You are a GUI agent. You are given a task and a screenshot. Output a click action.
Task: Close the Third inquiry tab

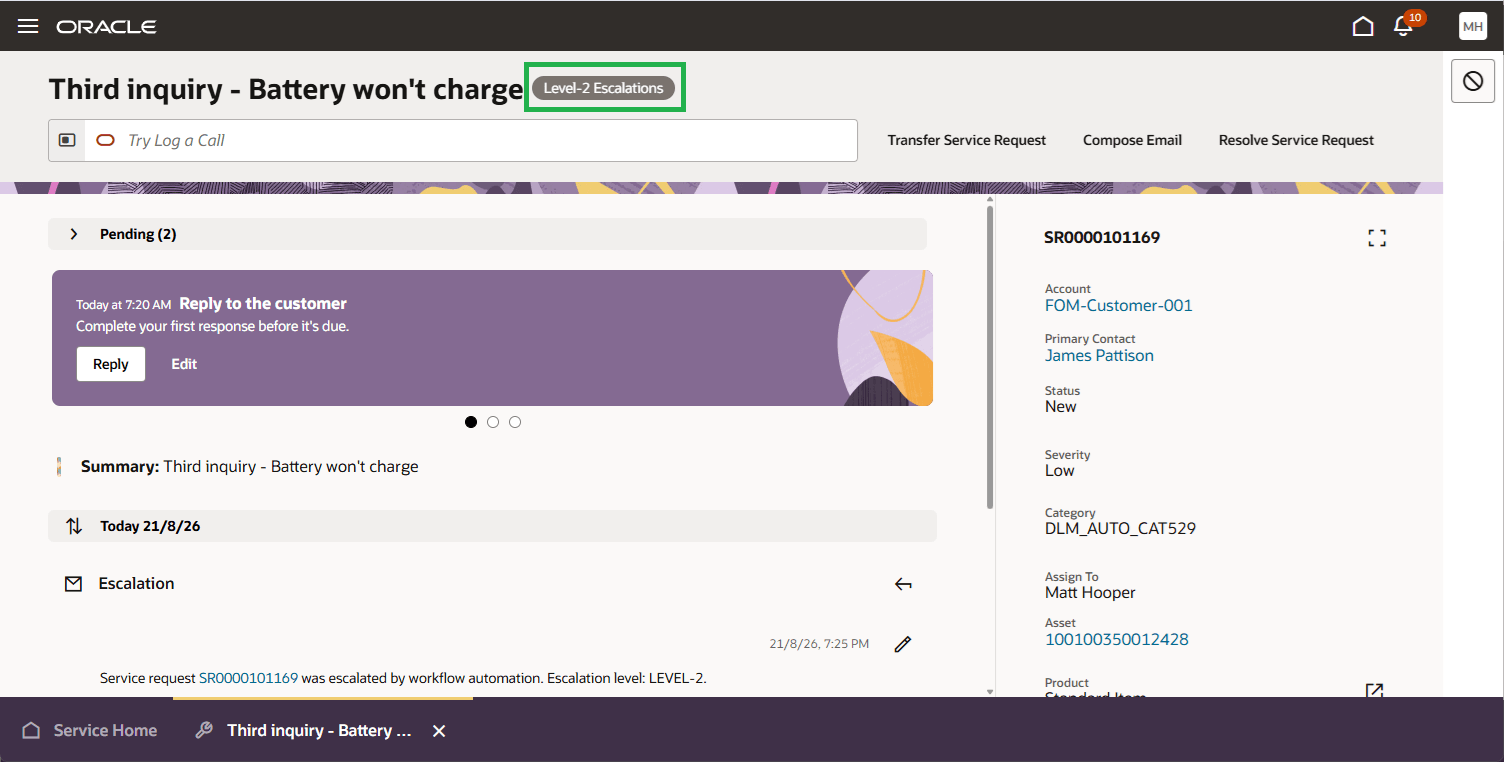tap(439, 731)
